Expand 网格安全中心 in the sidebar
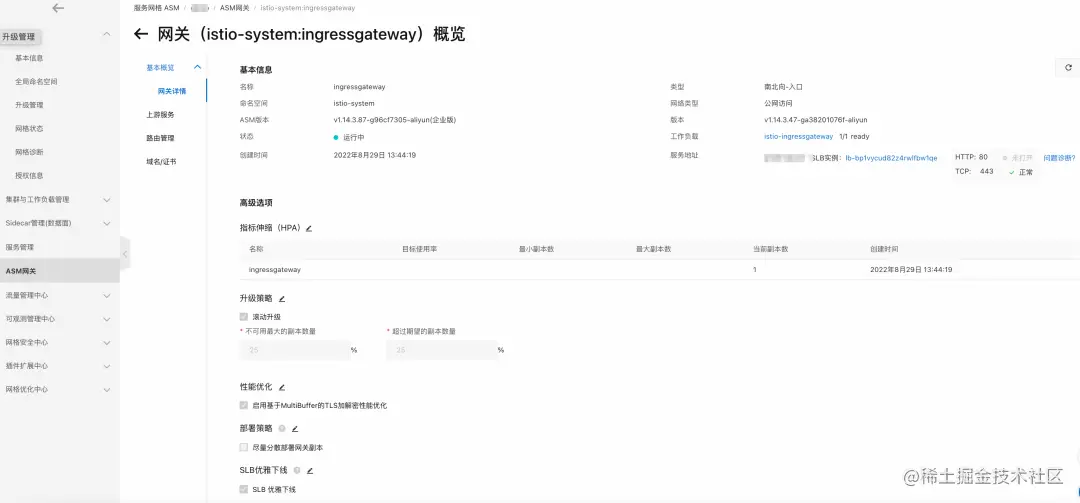The width and height of the screenshot is (1080, 503). [106, 342]
